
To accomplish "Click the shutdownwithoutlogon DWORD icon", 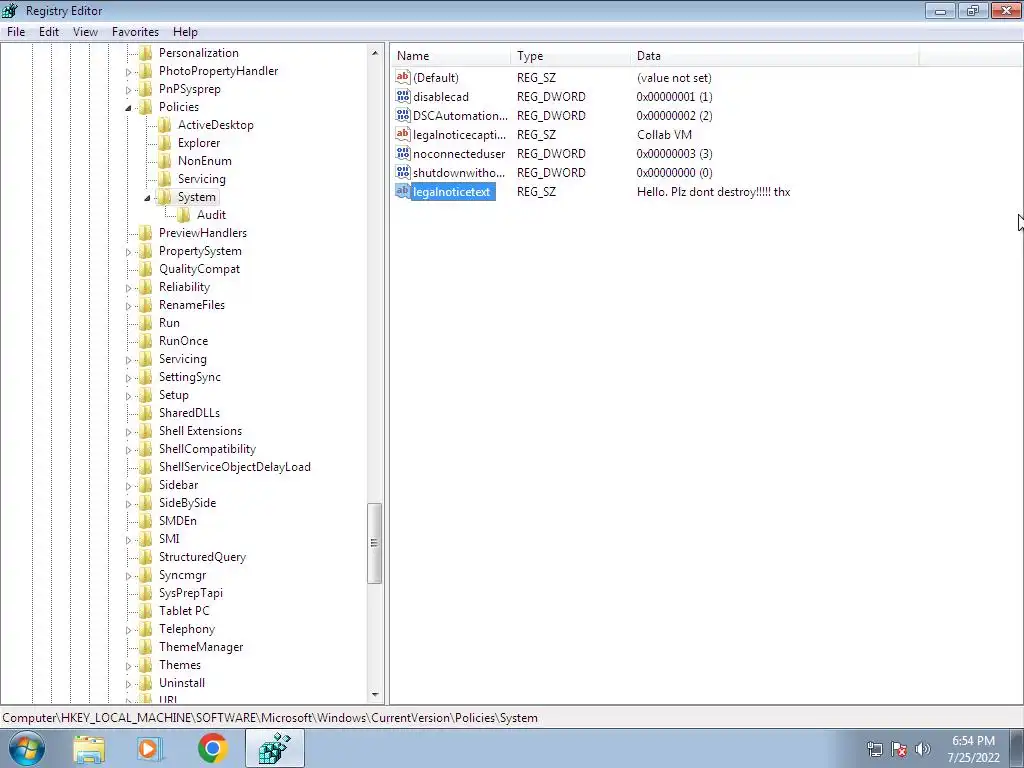I will pyautogui.click(x=403, y=172).
